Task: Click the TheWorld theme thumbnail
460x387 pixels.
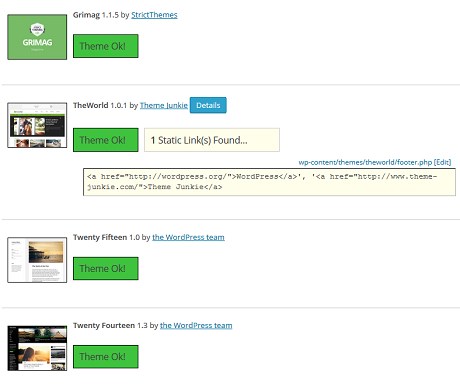Action: click(37, 125)
